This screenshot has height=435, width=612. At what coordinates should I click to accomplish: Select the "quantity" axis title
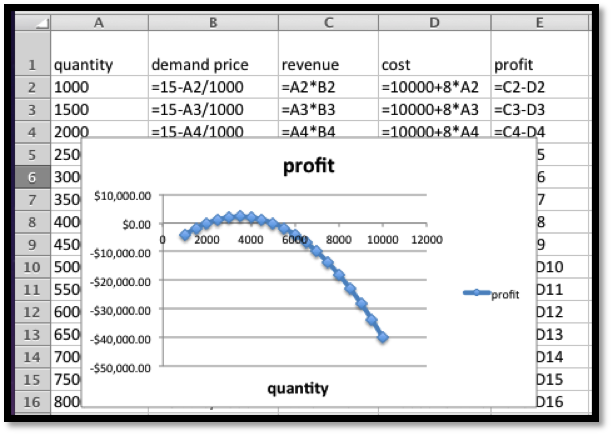(297, 388)
